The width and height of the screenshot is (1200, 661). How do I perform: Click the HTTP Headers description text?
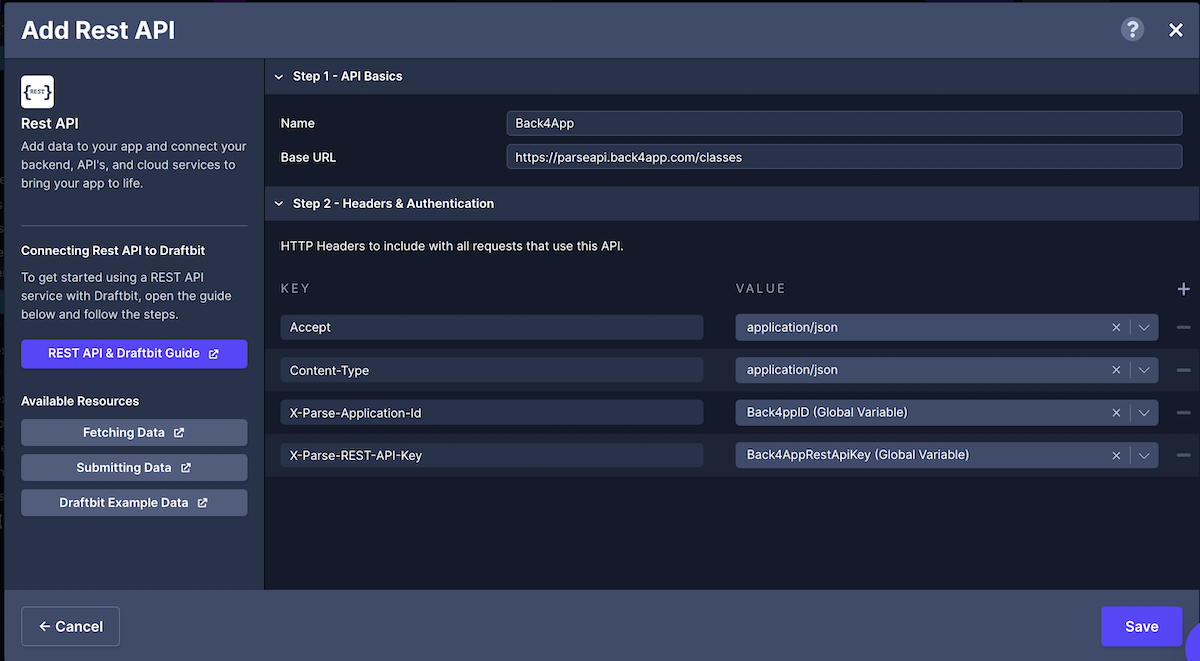click(x=452, y=245)
